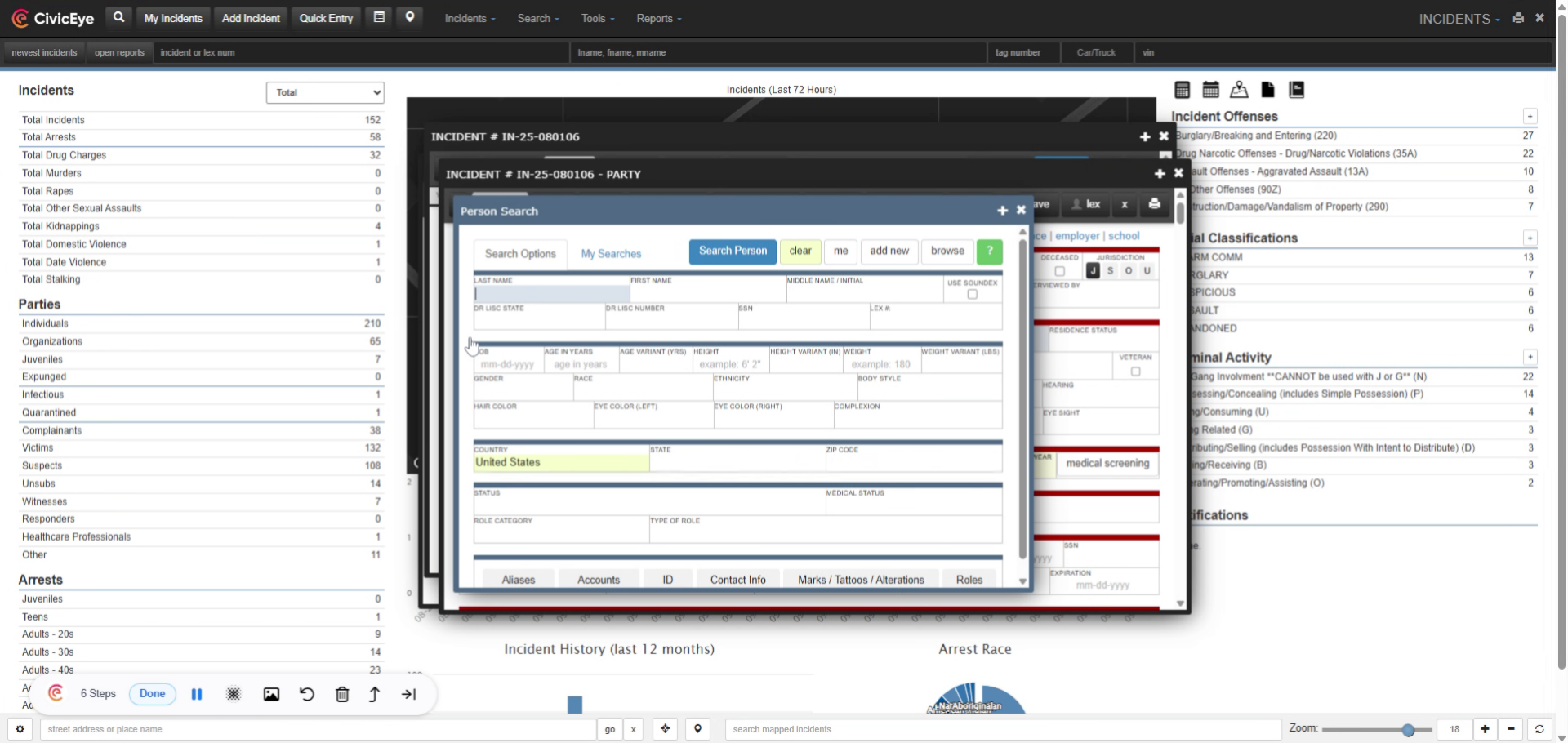Screen dimensions: 1568x743
Task: Click the add new button
Action: [x=889, y=251]
